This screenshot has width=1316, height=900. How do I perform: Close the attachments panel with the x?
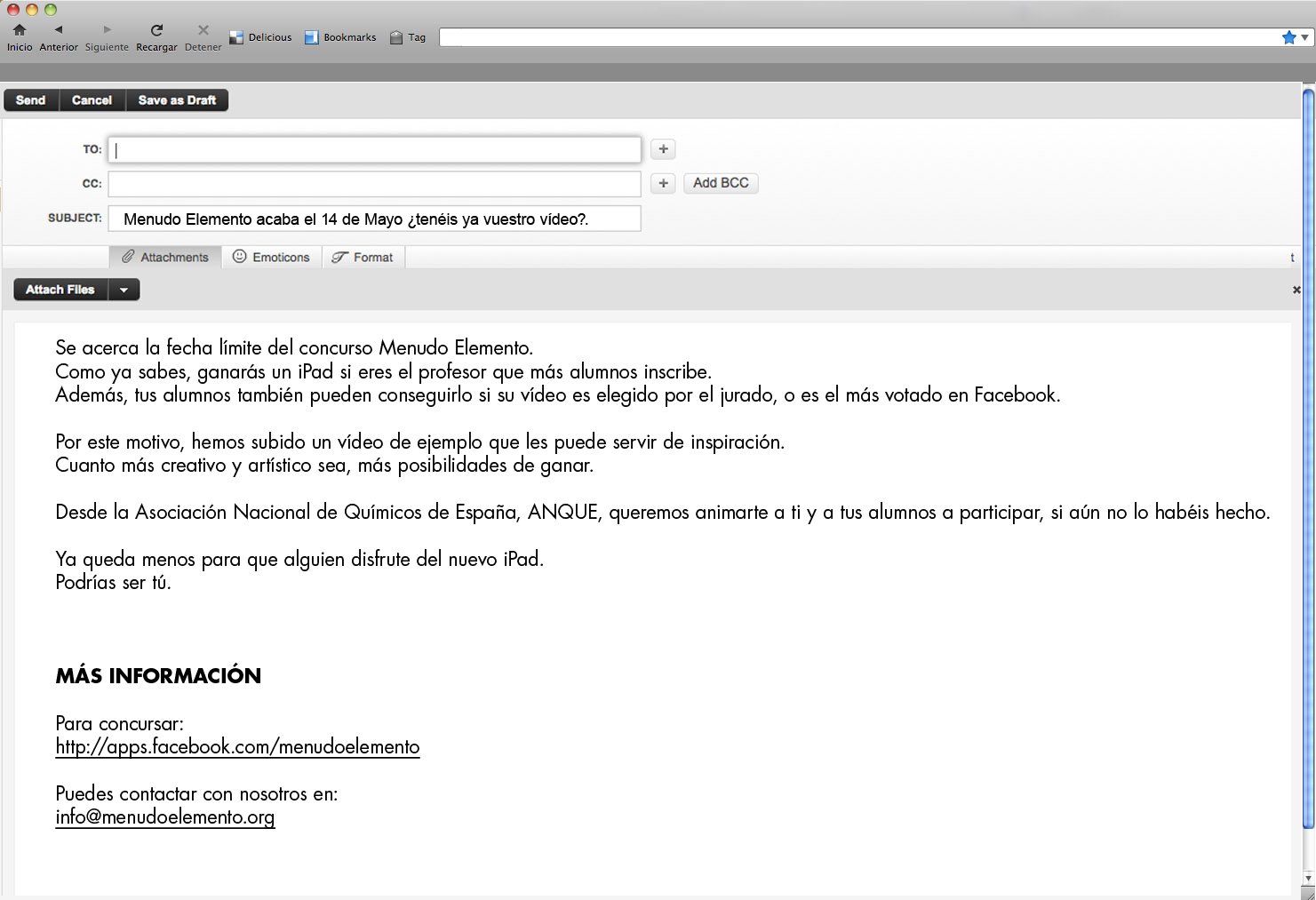tap(1296, 290)
